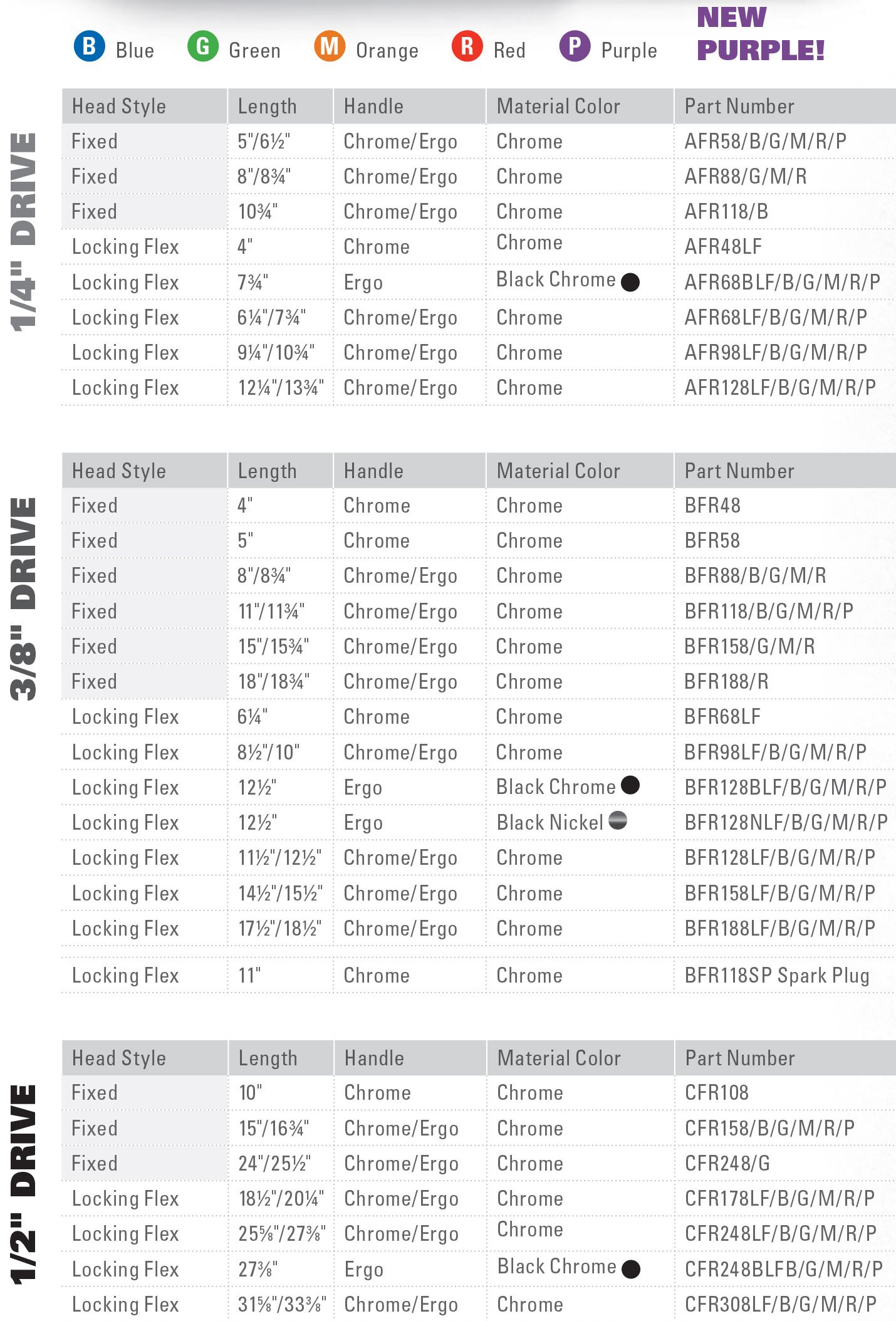Click part number AFR118/B
The height and width of the screenshot is (1321, 896).
[x=726, y=212]
